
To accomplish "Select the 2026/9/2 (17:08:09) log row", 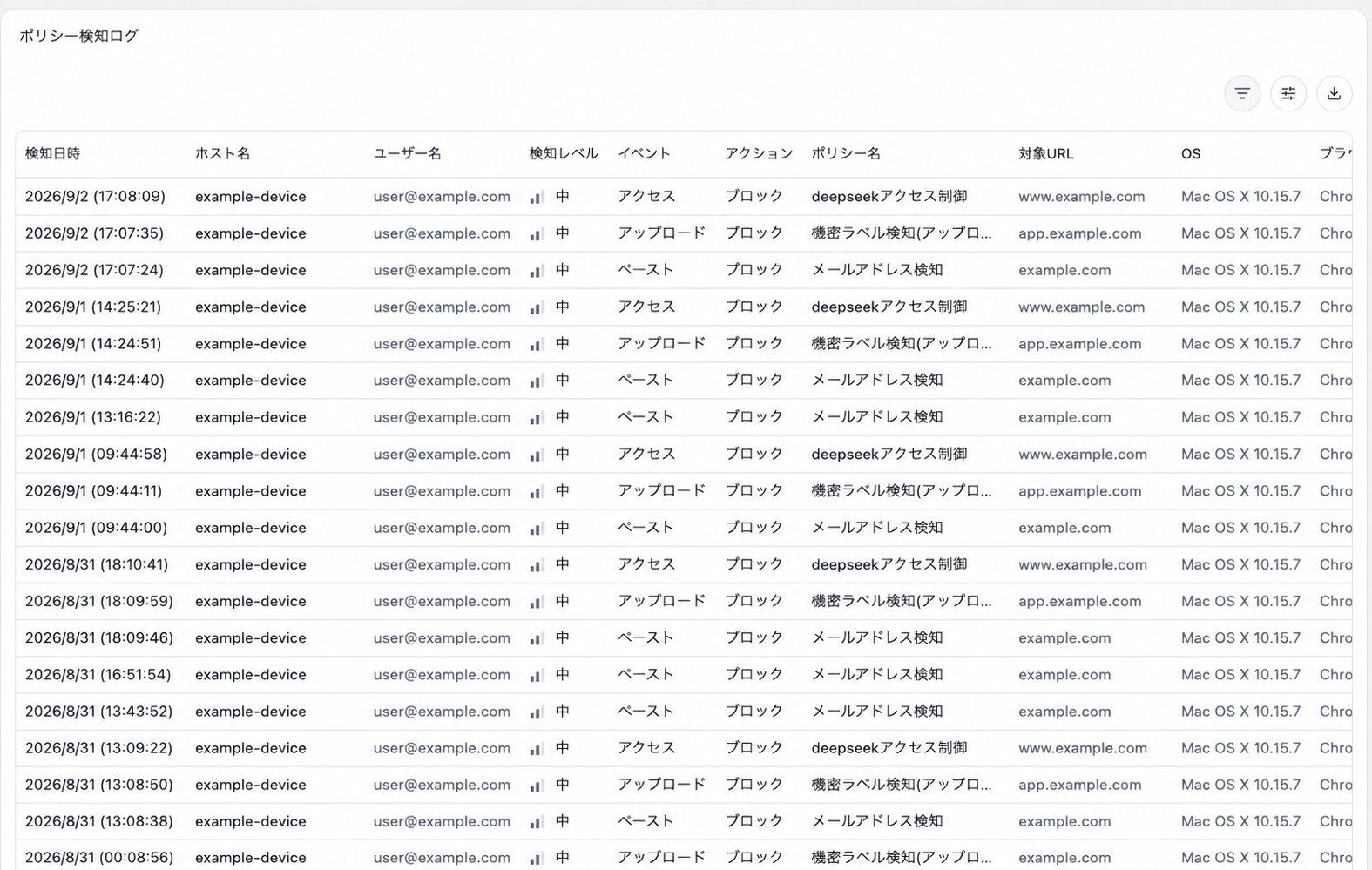I will coord(684,197).
